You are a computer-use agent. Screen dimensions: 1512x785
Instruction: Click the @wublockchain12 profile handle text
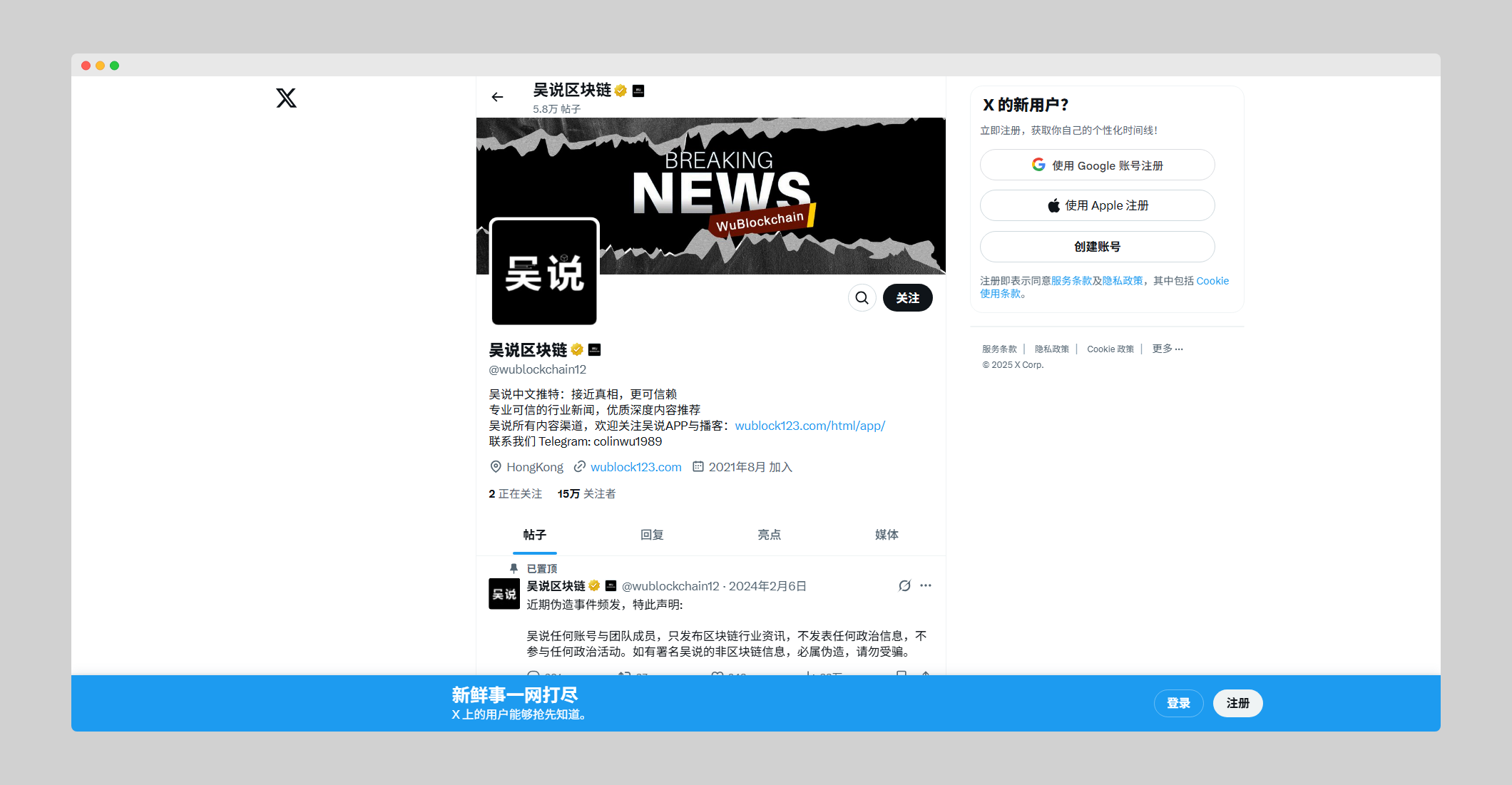tap(537, 369)
